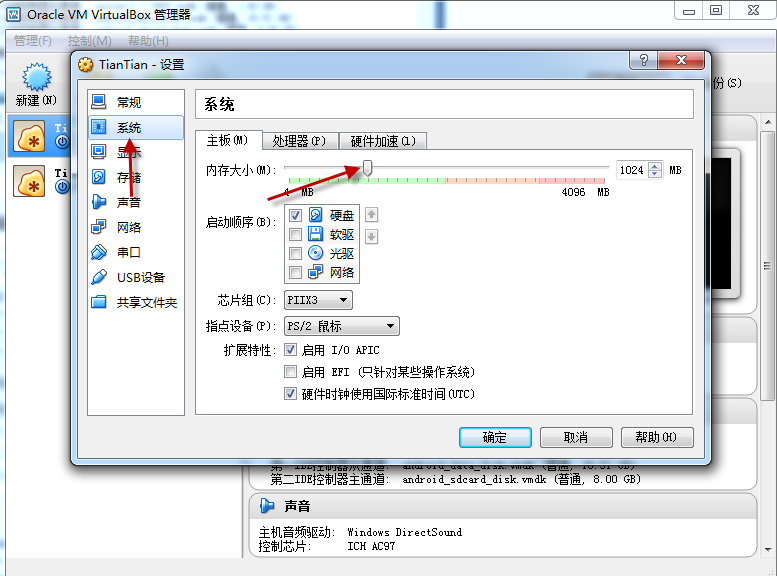This screenshot has height=576, width=777.
Task: Click the memory slider's red zone
Action: click(x=572, y=180)
